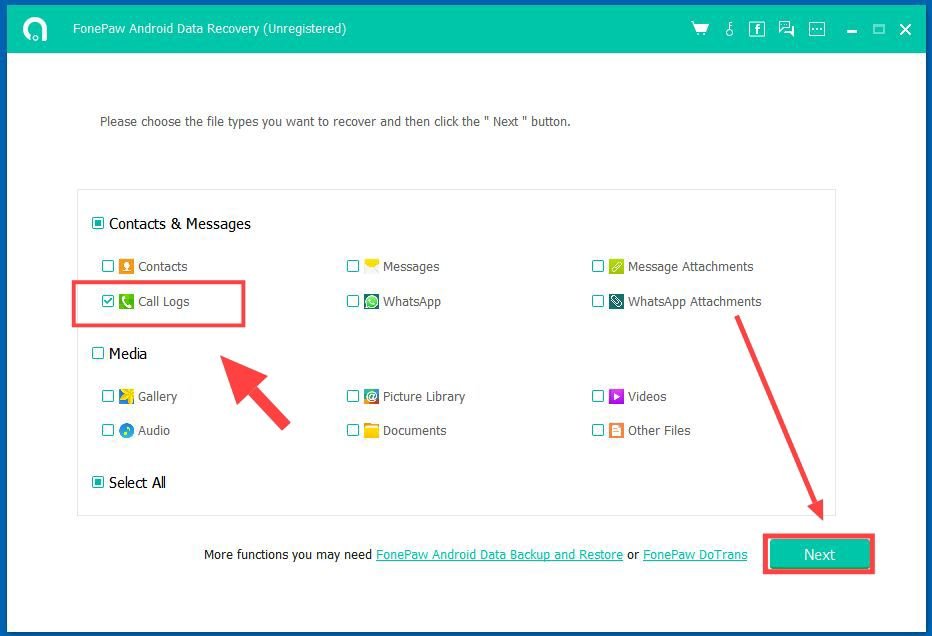This screenshot has height=636, width=932.
Task: Click the key register icon
Action: 729,29
